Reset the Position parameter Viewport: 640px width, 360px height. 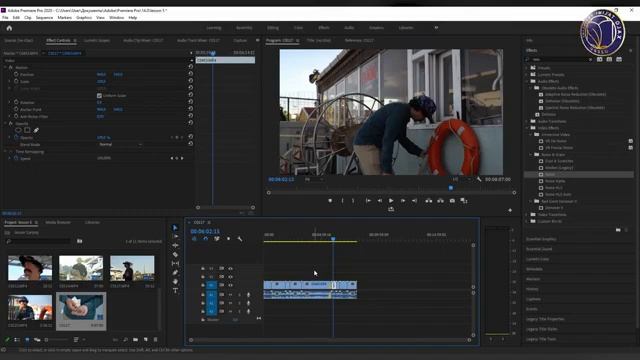point(191,74)
